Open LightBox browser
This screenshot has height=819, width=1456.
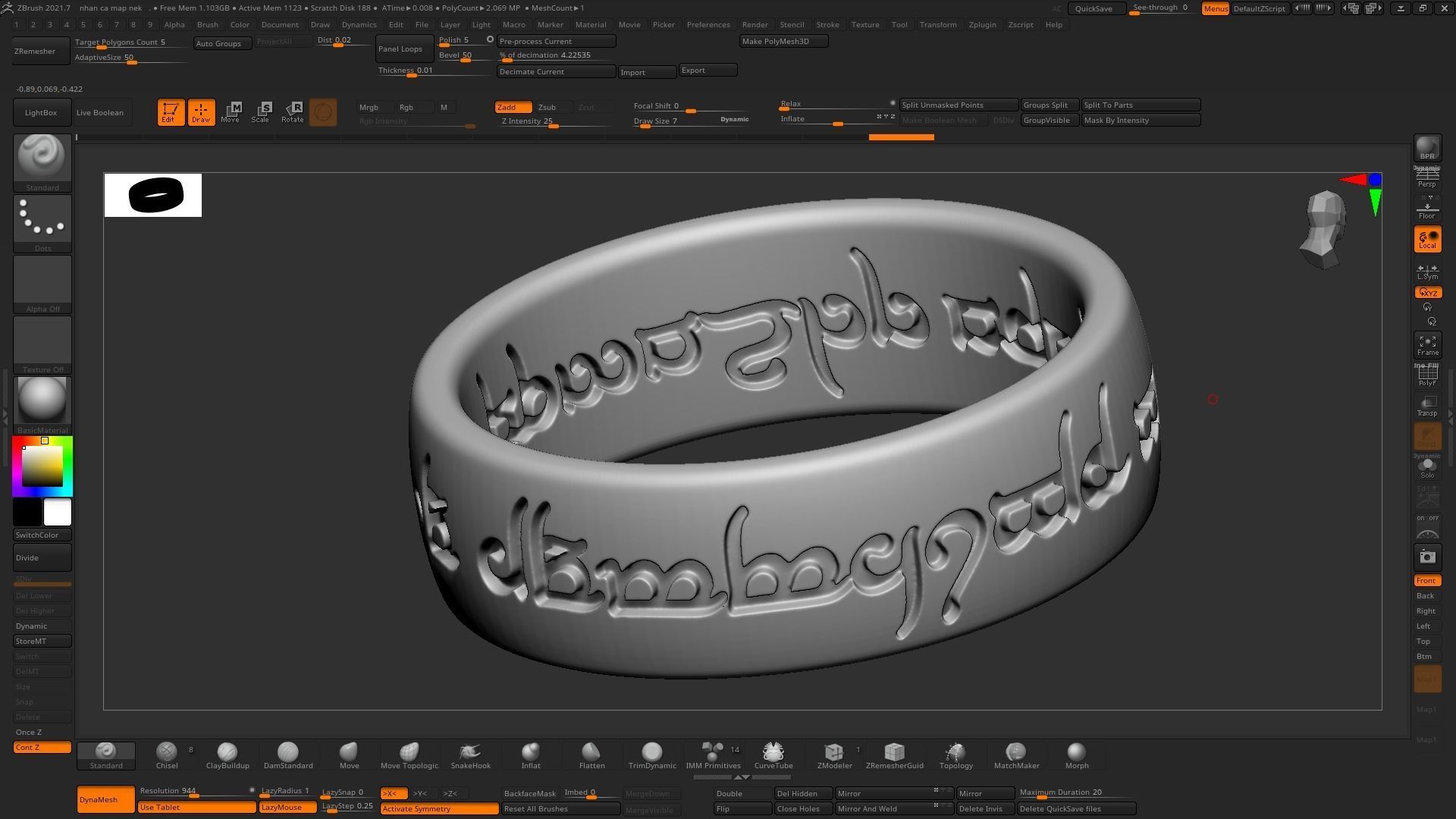pos(42,112)
